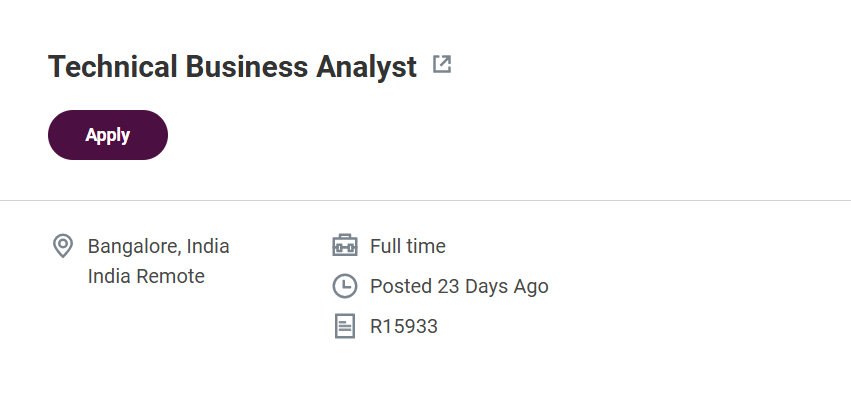Click the horizontal divider below Apply
This screenshot has width=851, height=404.
coord(425,200)
